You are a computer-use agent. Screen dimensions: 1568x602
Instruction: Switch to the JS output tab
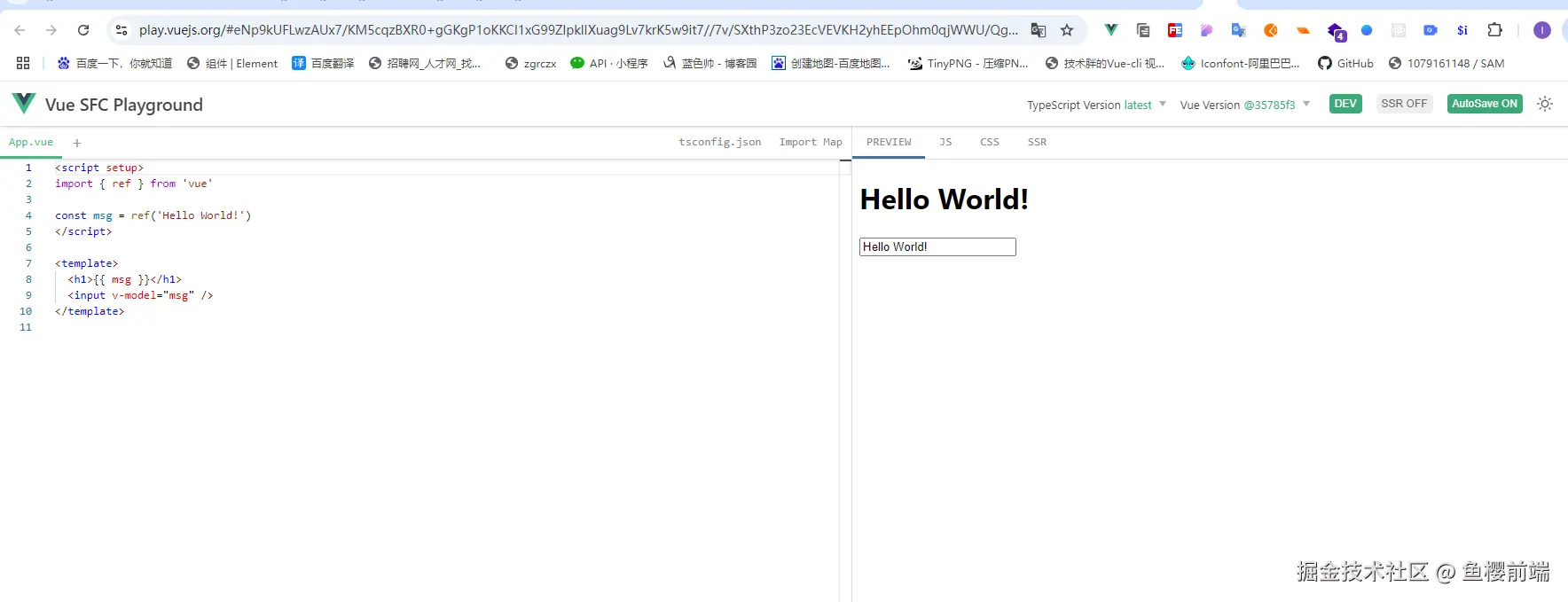point(945,142)
